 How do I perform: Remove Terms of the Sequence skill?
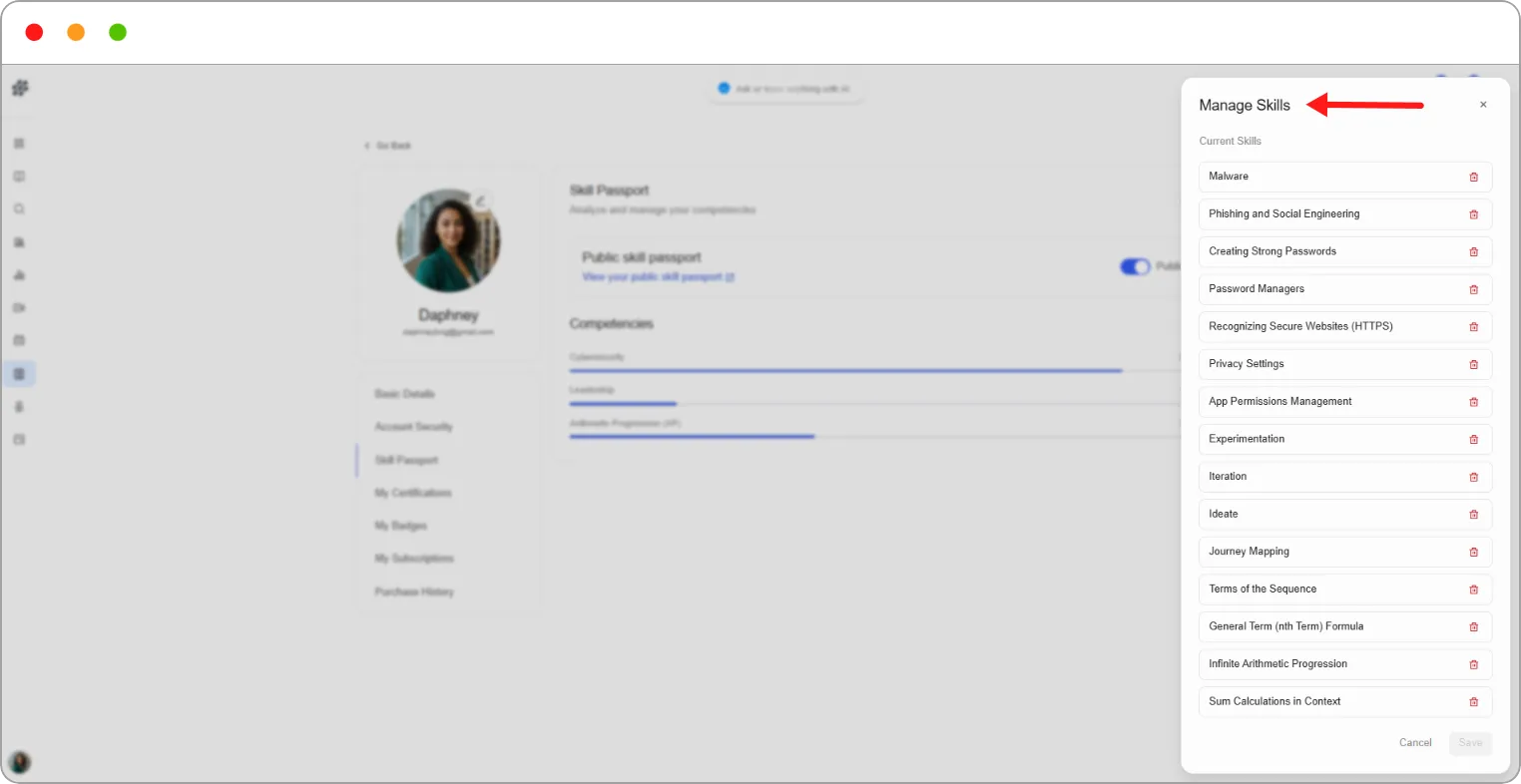[1473, 589]
